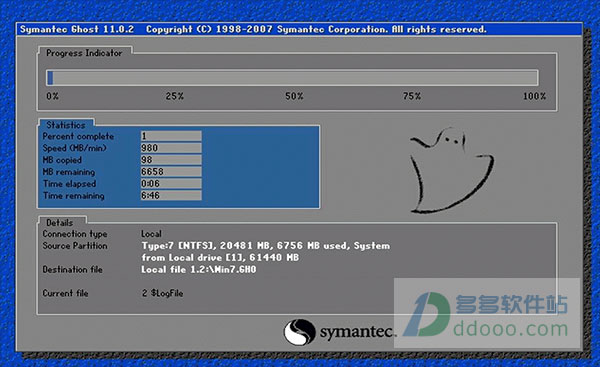Click the progress indicator bar
The image size is (600, 367).
click(292, 77)
